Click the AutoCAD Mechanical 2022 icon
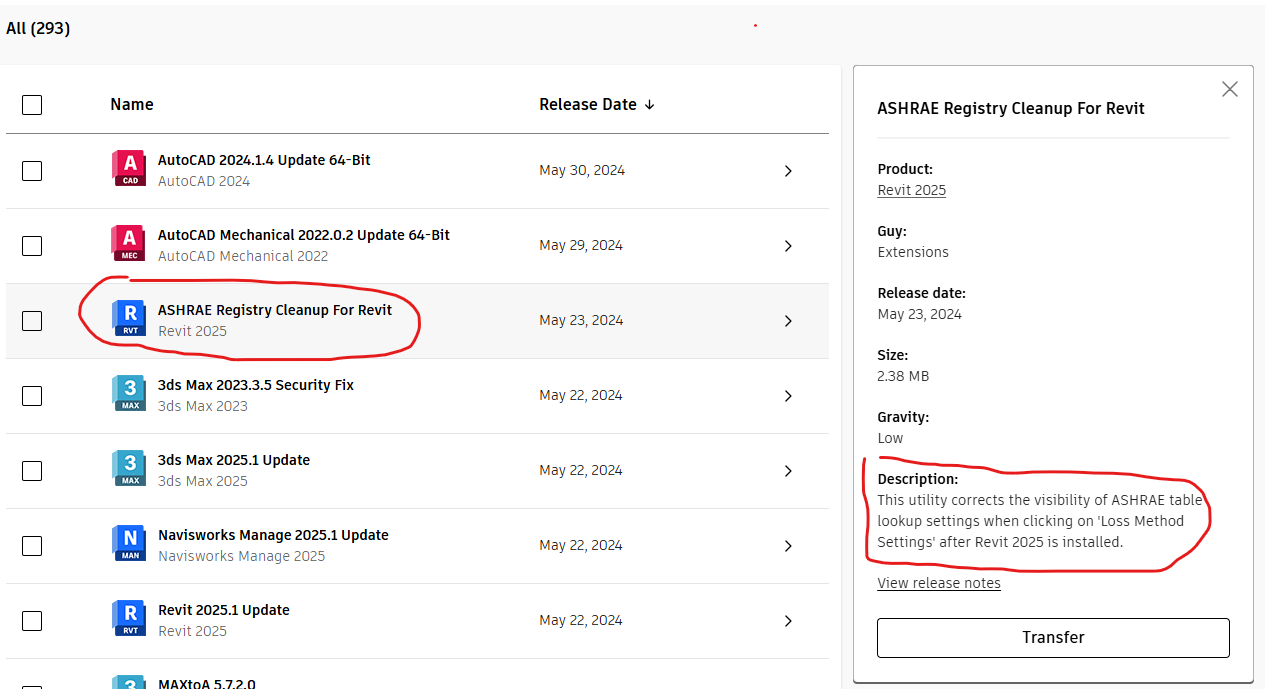Image resolution: width=1265 pixels, height=689 pixels. 128,245
